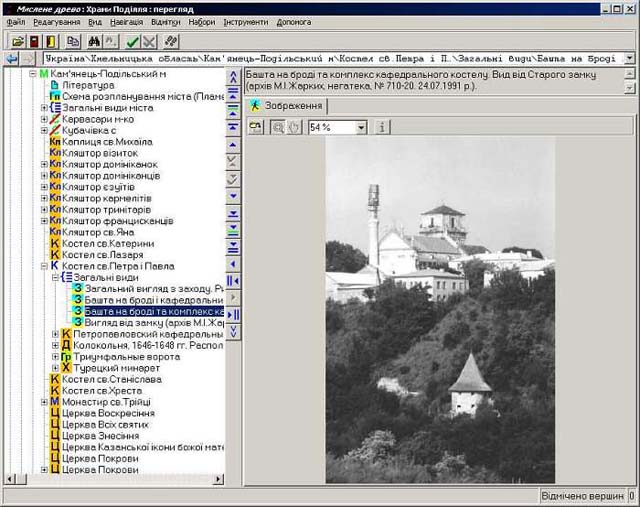Screen dimensions: 640x507
Task: Click the binoculars search icon
Action: click(95, 41)
